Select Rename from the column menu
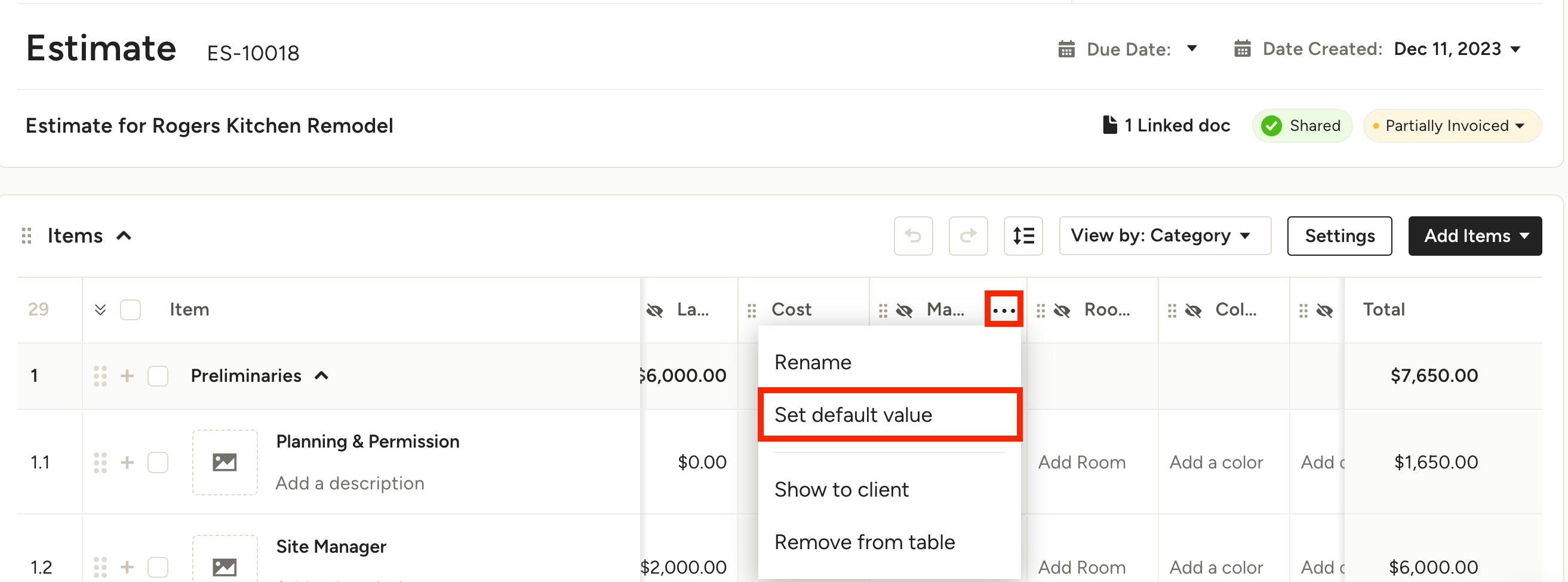Viewport: 1568px width, 582px height. (888, 362)
